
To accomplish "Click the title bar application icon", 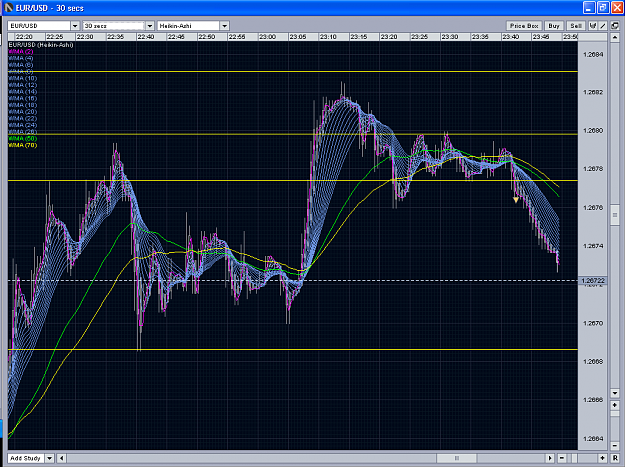I will point(9,8).
